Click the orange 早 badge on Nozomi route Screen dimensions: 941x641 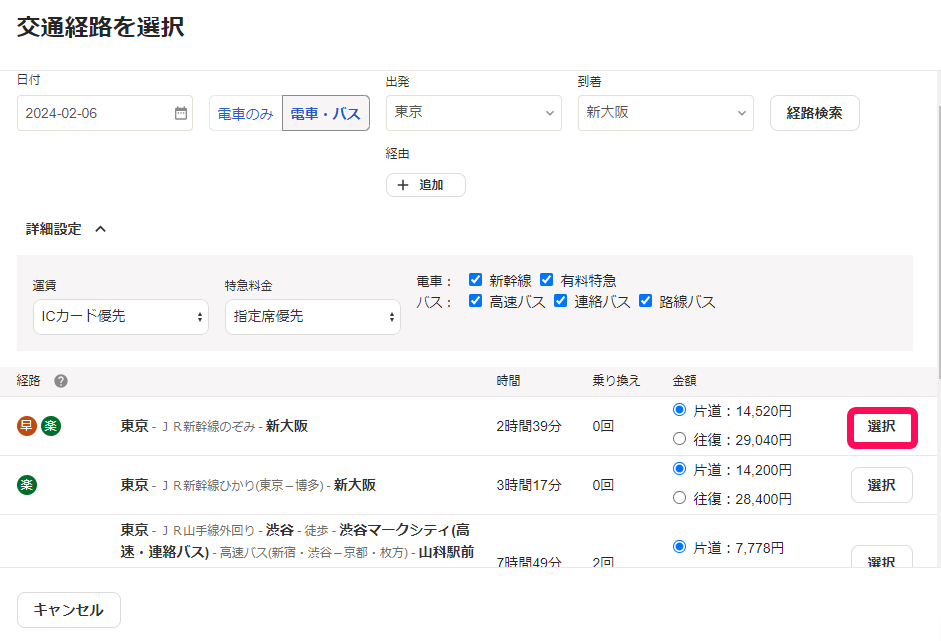(x=27, y=426)
